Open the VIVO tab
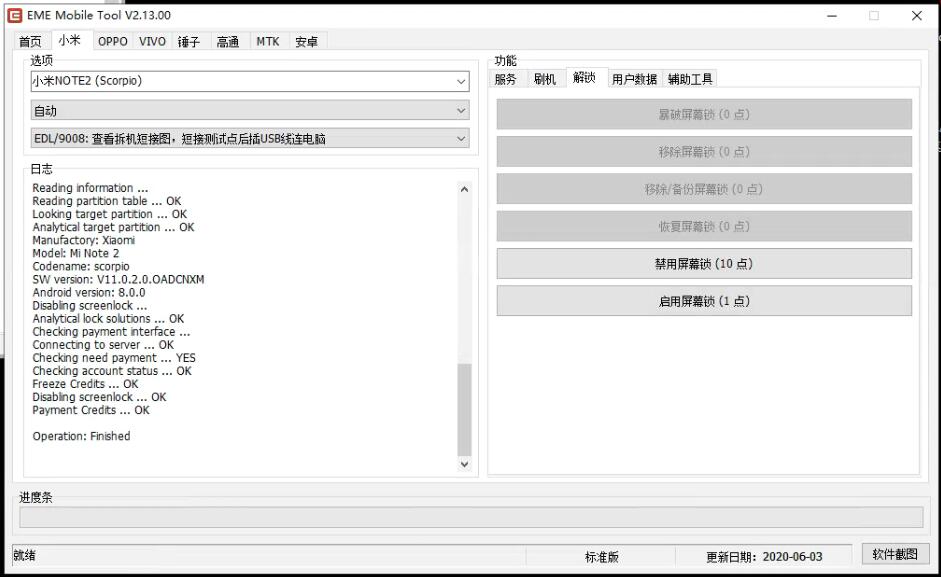Viewport: 941px width, 577px height. 152,41
